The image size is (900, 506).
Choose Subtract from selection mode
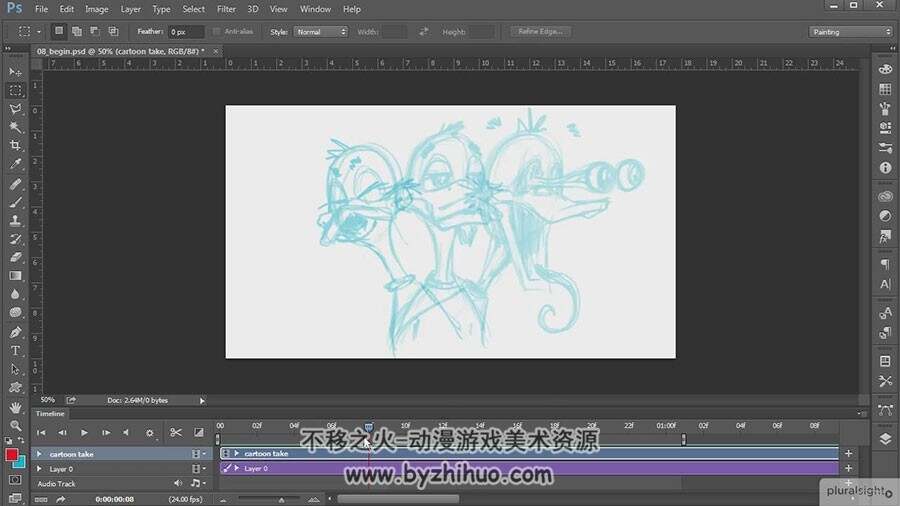[95, 31]
